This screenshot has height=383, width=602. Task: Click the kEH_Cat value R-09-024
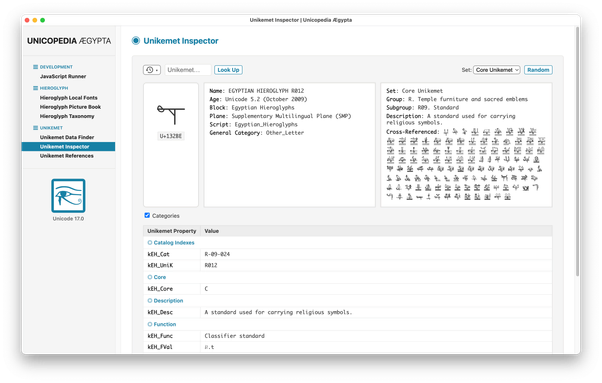[x=217, y=254]
